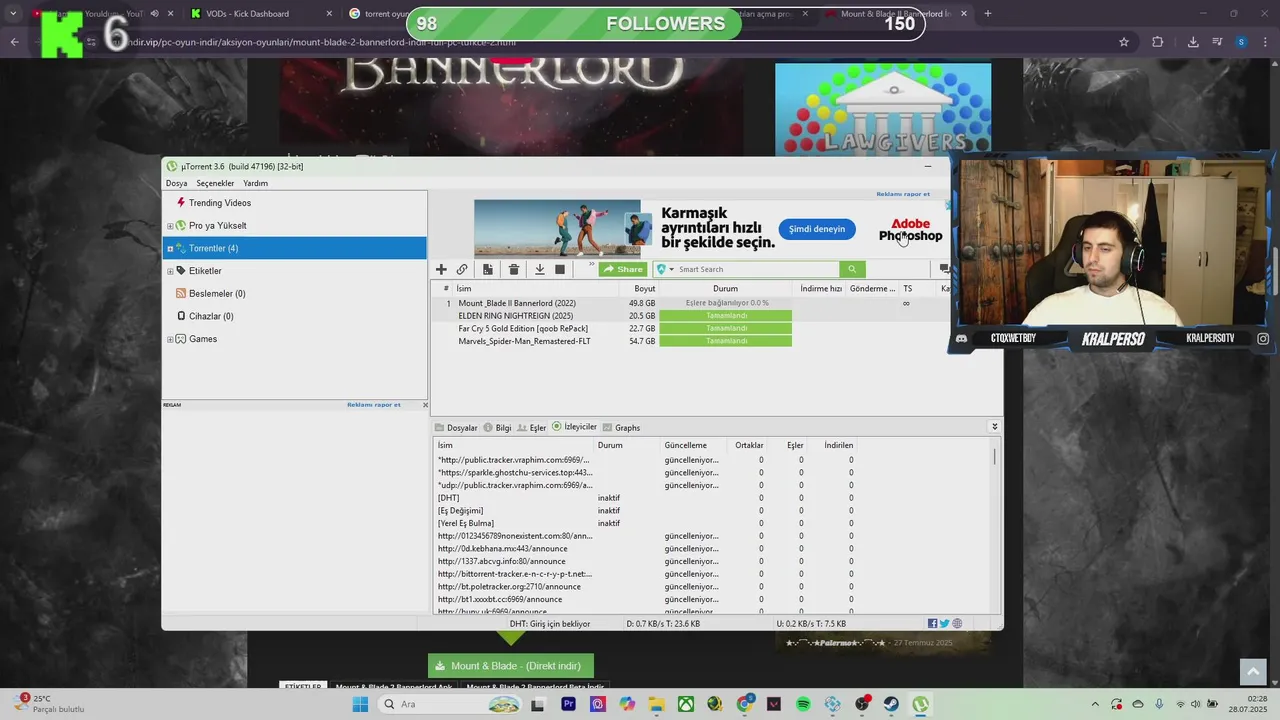Click the uTorrent taskbar icon
The image size is (1280, 720).
click(x=921, y=704)
